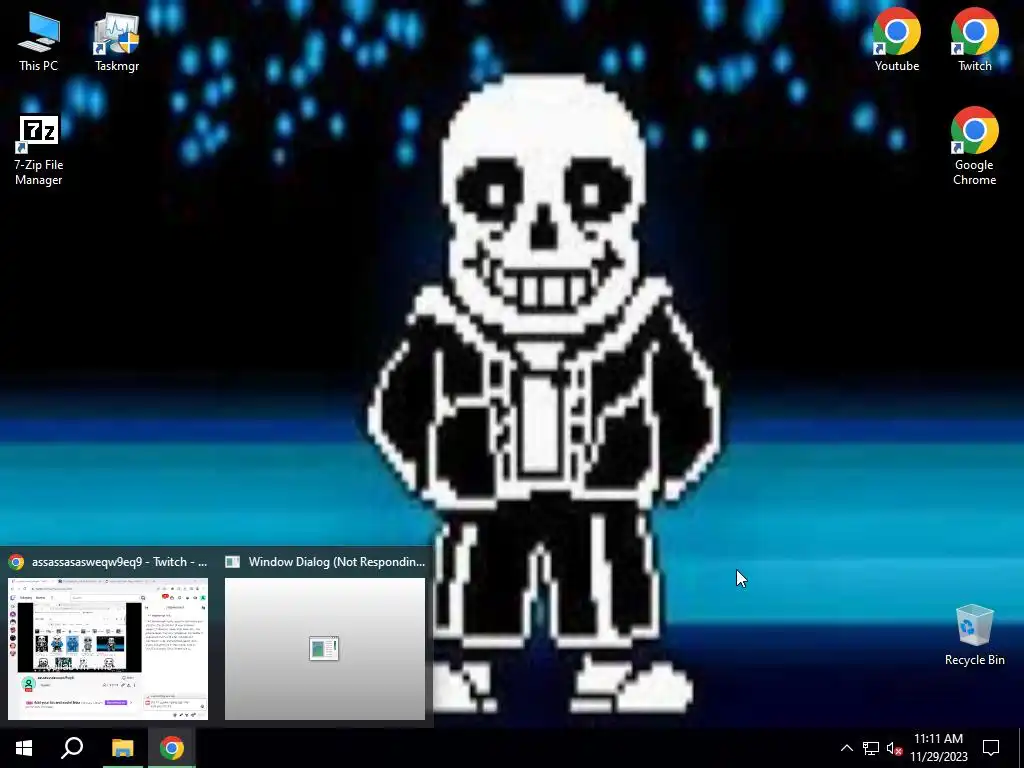Select the Window Dialog (Not Responding) thumbnail
This screenshot has height=768, width=1024.
325,648
